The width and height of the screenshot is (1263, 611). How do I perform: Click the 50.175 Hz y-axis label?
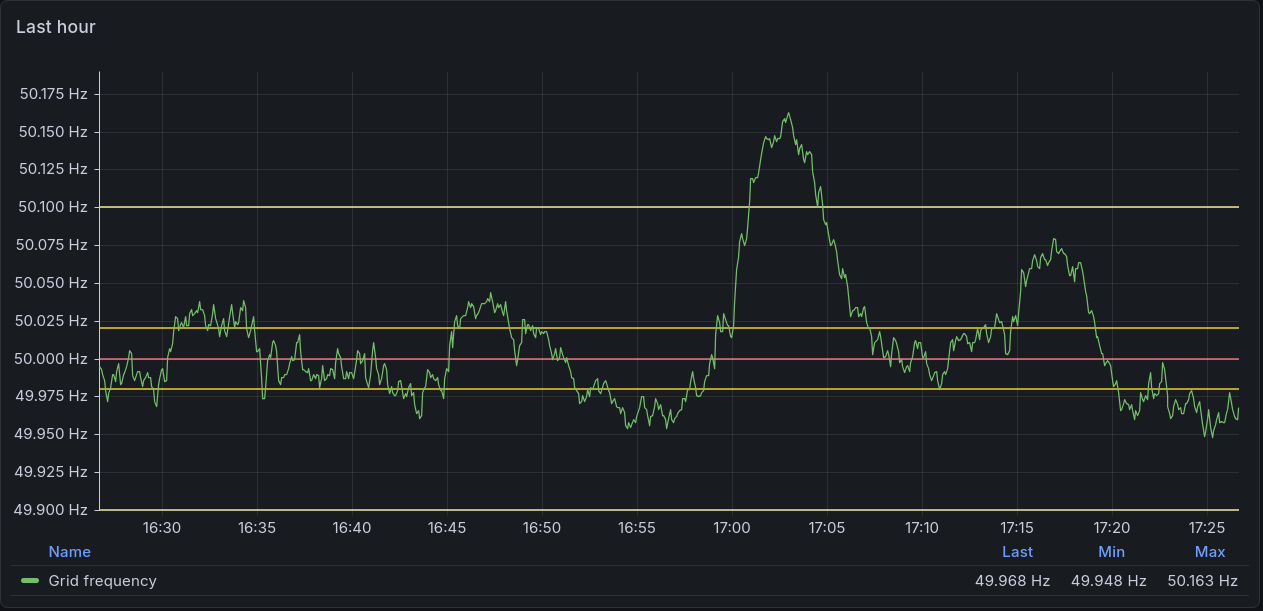pyautogui.click(x=53, y=94)
